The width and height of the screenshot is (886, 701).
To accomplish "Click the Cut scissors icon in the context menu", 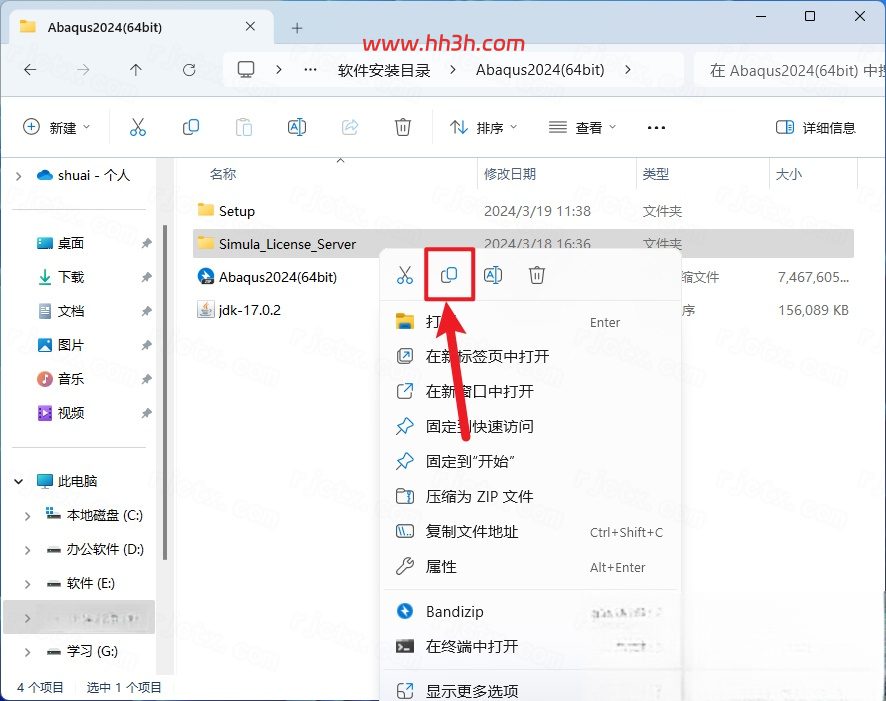I will click(405, 275).
